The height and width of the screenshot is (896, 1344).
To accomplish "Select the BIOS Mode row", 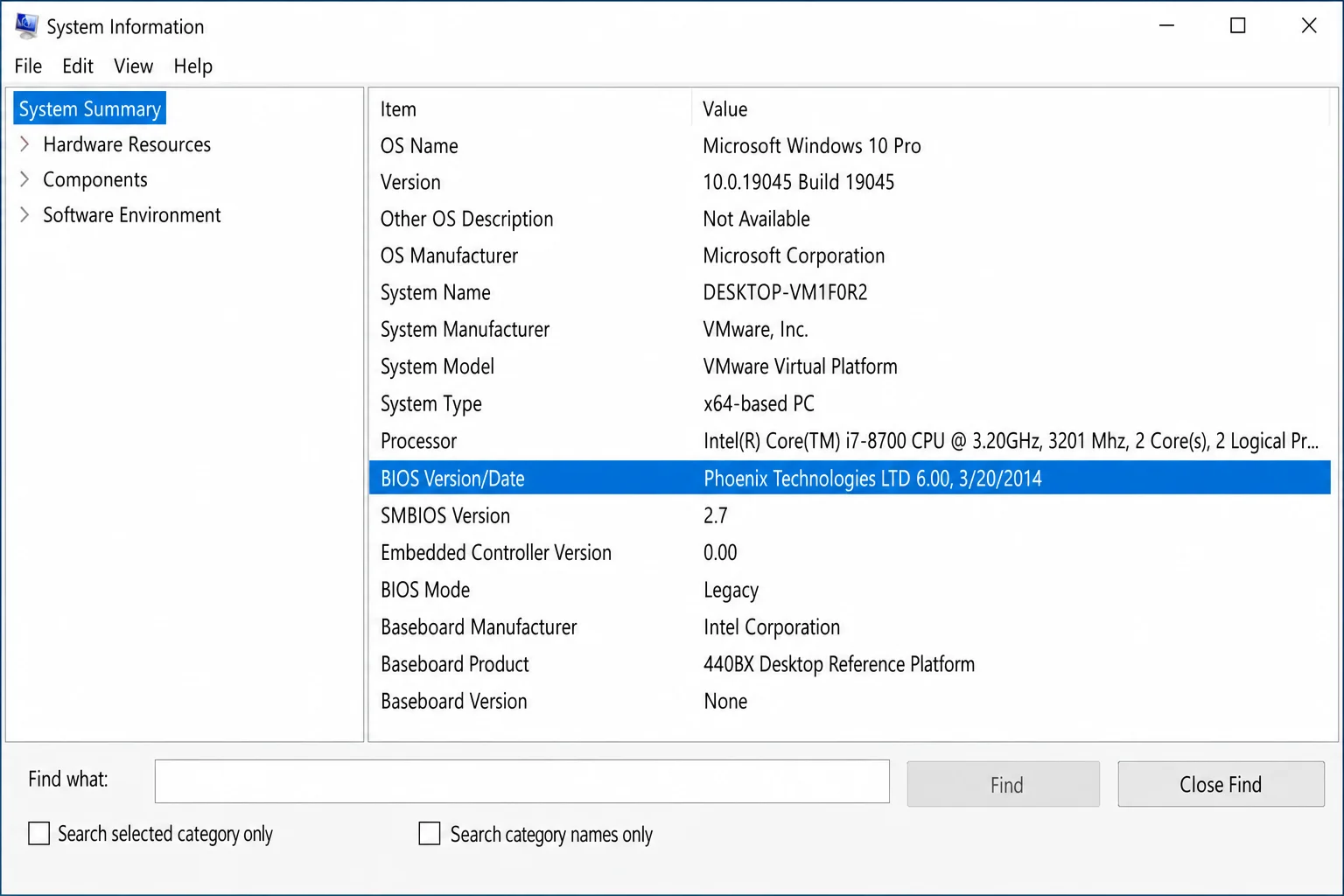I will [x=850, y=590].
